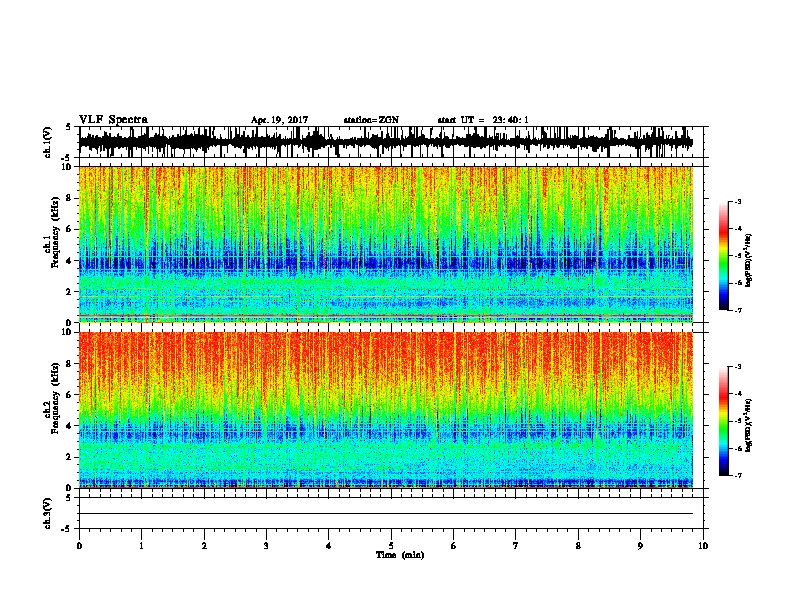Viewport: 792px width, 612px height.
Task: Click the 'station=ZGN' label
Action: pyautogui.click(x=371, y=120)
